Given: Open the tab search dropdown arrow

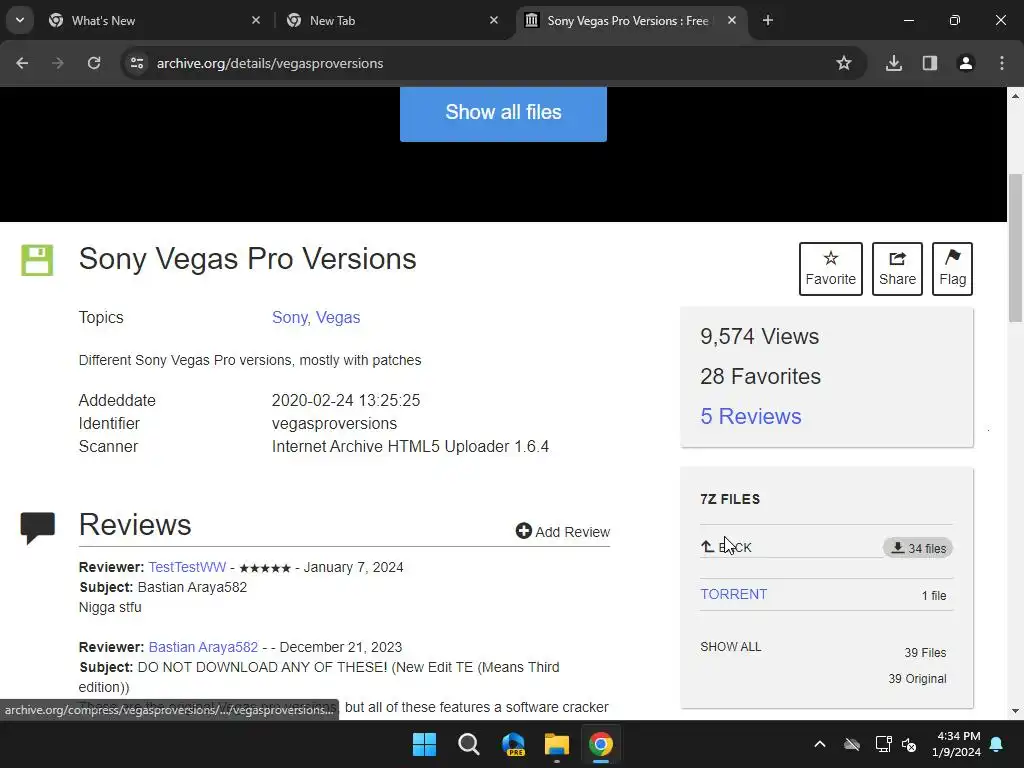Looking at the screenshot, I should pyautogui.click(x=20, y=20).
